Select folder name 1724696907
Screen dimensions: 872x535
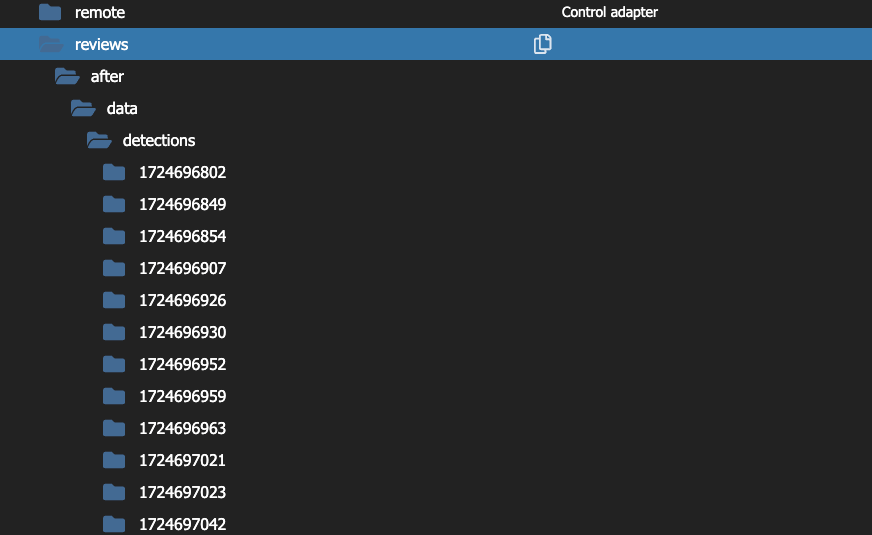[182, 268]
